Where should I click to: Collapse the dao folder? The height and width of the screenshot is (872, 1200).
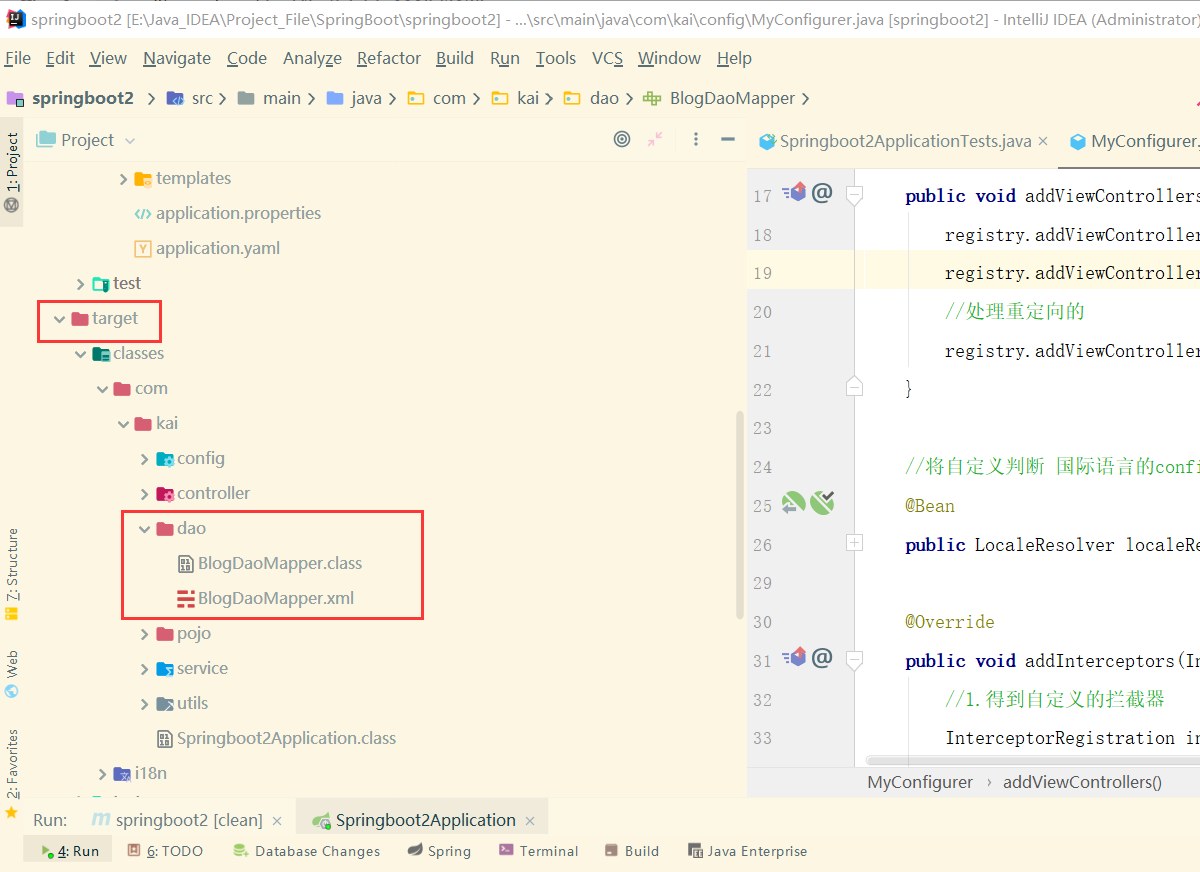(x=144, y=529)
